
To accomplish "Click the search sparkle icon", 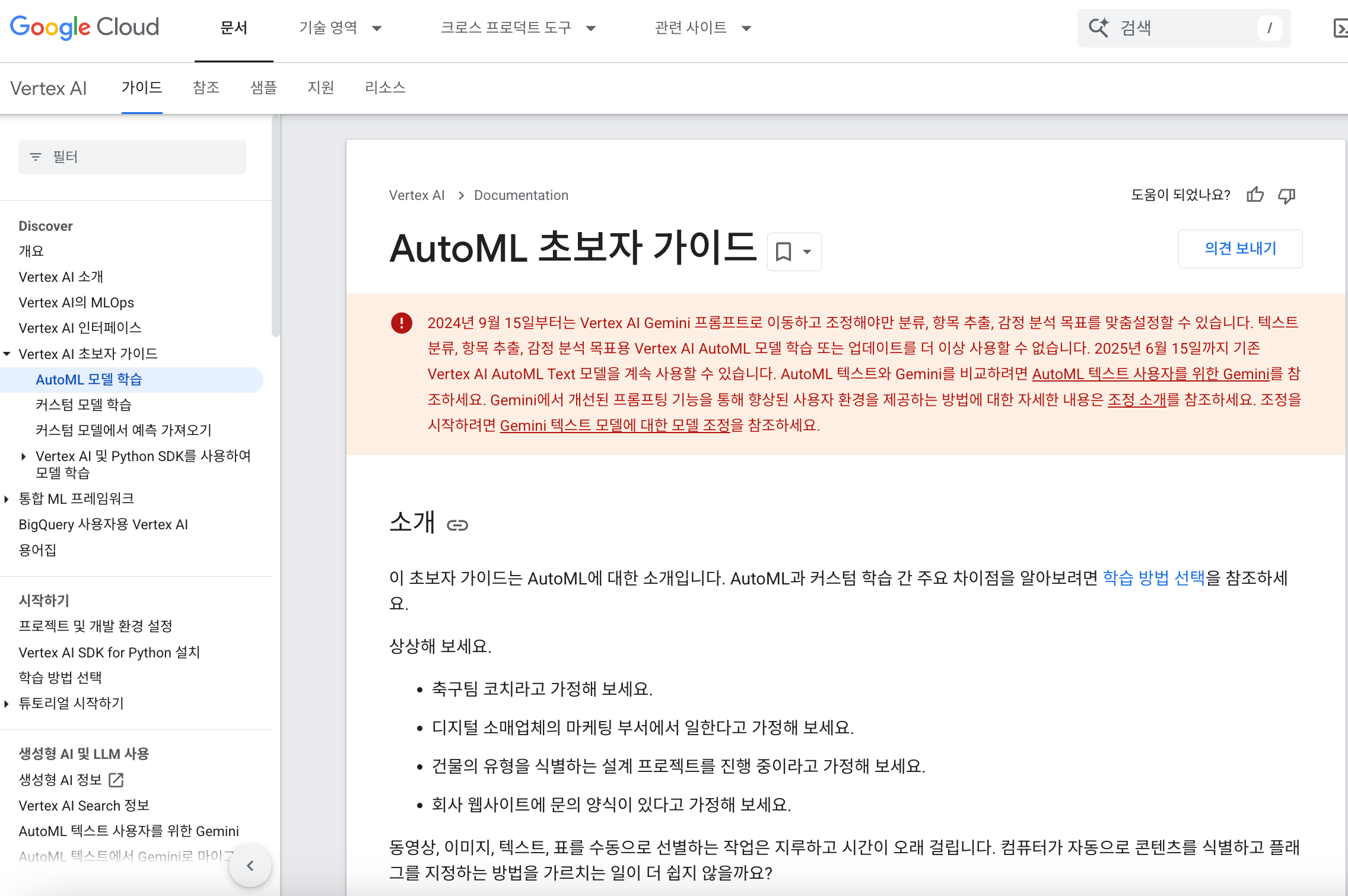I will pos(1098,27).
